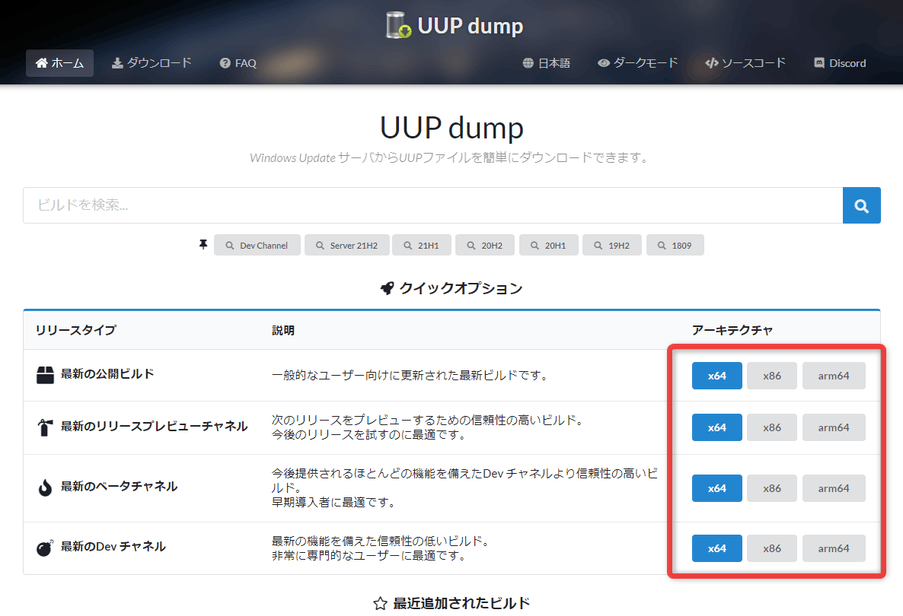The width and height of the screenshot is (903, 616).
Task: Choose arm64 for 最新の公開ビルド
Action: (834, 375)
